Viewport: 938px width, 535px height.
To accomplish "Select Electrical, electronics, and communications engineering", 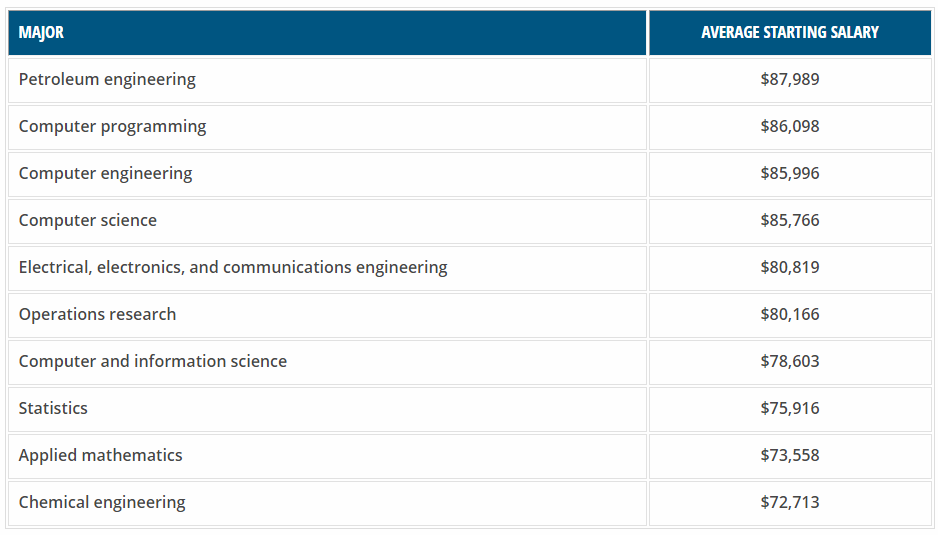I will [233, 267].
